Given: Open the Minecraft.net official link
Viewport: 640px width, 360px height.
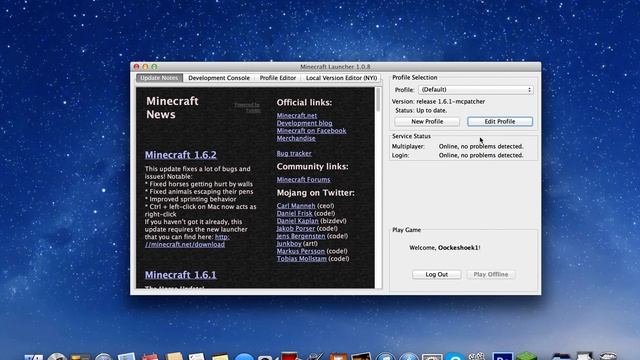Looking at the screenshot, I should [x=297, y=116].
